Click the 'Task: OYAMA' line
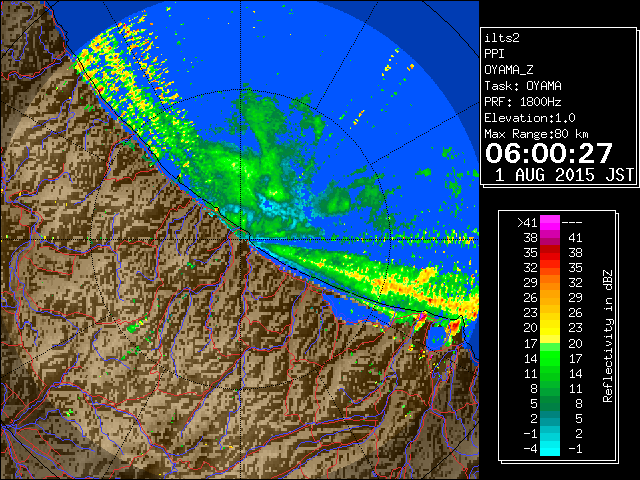The image size is (640, 480). point(523,86)
